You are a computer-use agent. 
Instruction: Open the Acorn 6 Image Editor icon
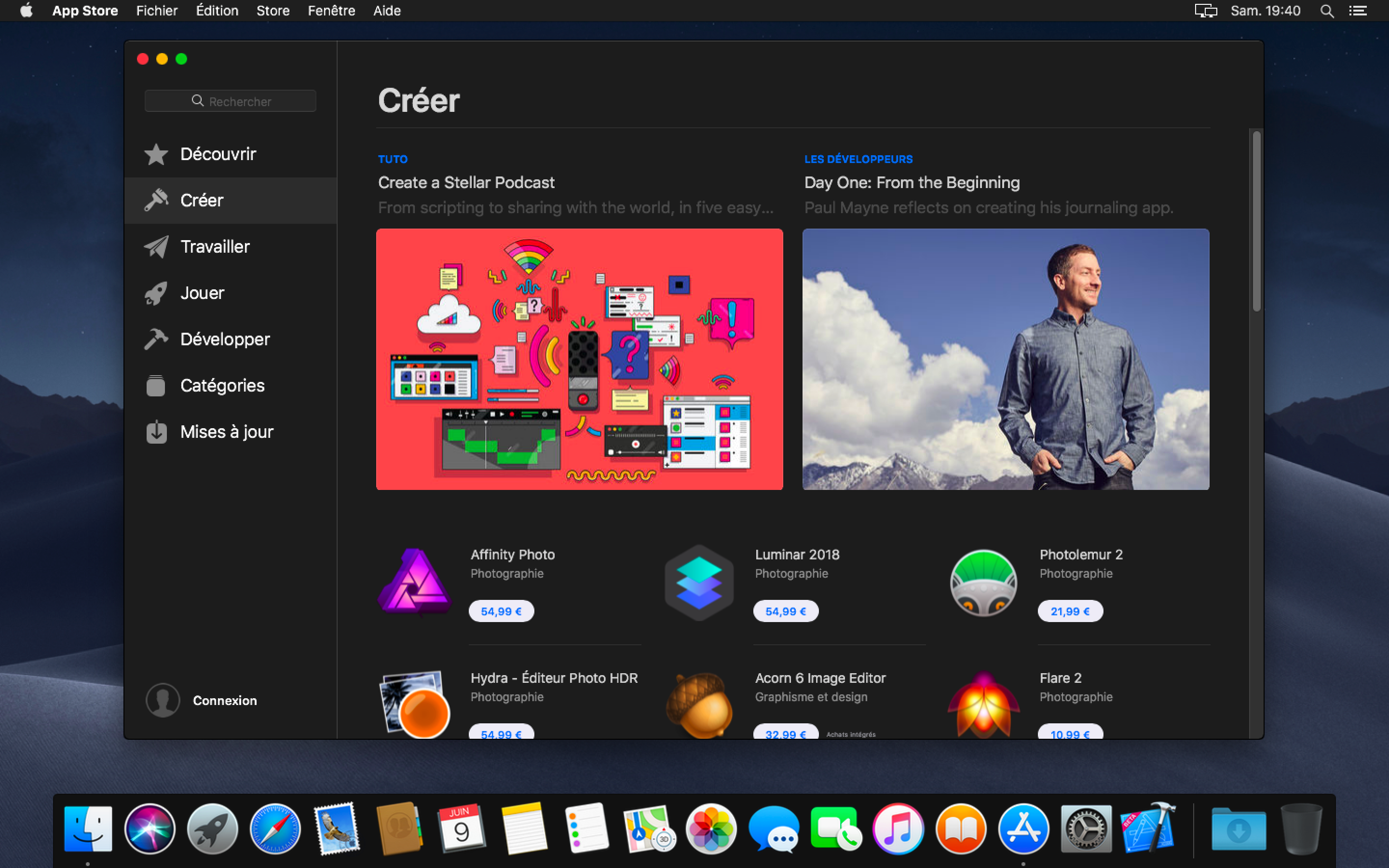tap(699, 705)
